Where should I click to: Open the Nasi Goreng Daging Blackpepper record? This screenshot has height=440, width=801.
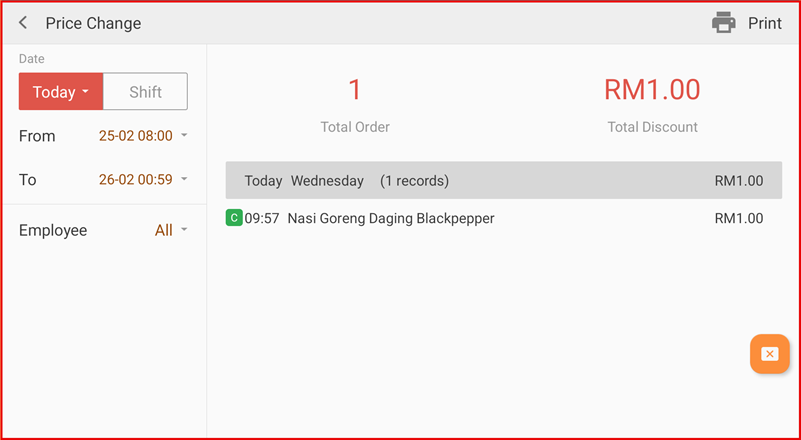point(390,218)
